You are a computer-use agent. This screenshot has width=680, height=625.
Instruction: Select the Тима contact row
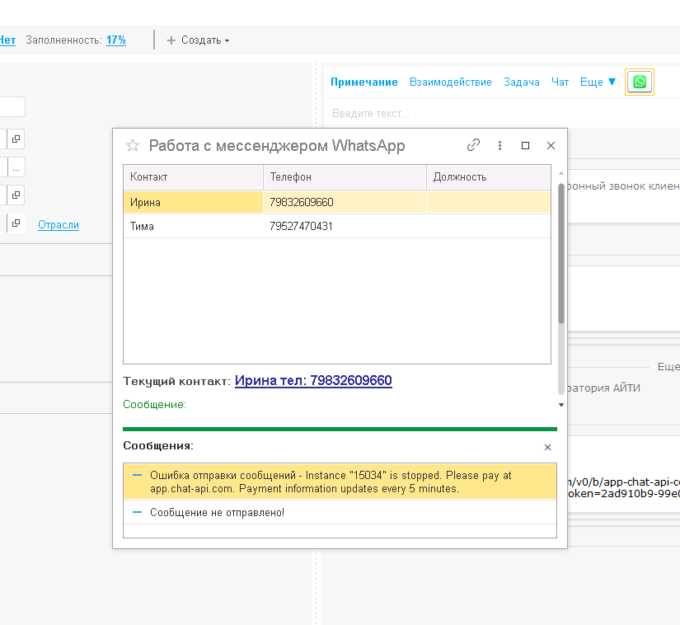click(x=337, y=226)
